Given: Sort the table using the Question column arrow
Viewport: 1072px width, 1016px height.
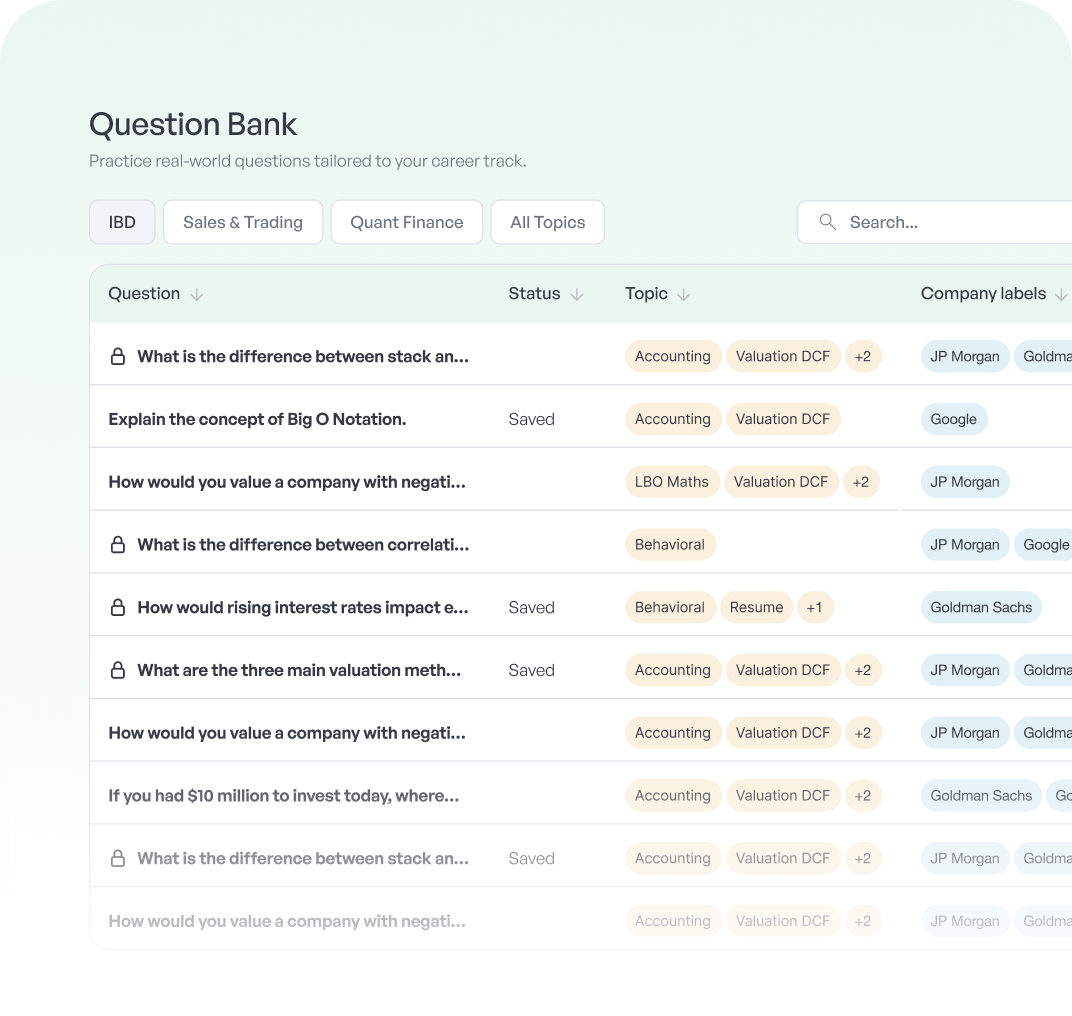Looking at the screenshot, I should [x=196, y=294].
